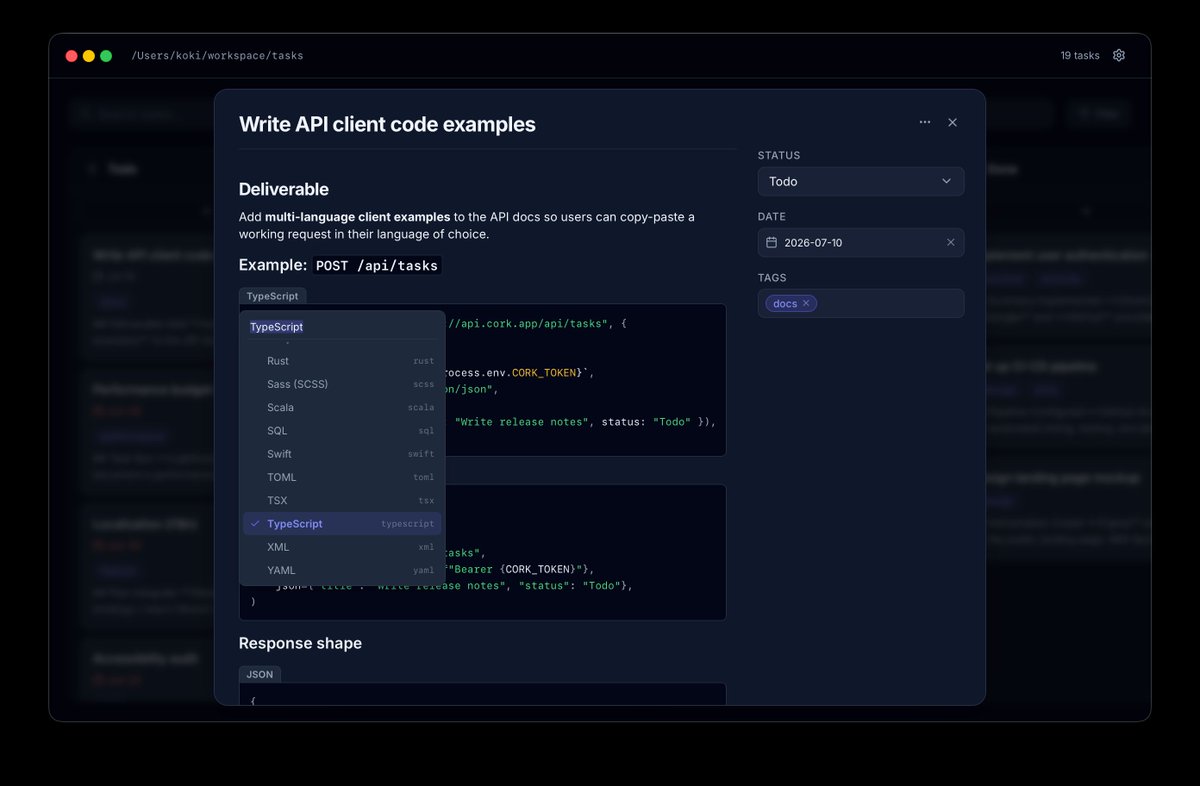Toggle the TypeScript language badge above code block
The height and width of the screenshot is (786, 1200).
click(272, 296)
